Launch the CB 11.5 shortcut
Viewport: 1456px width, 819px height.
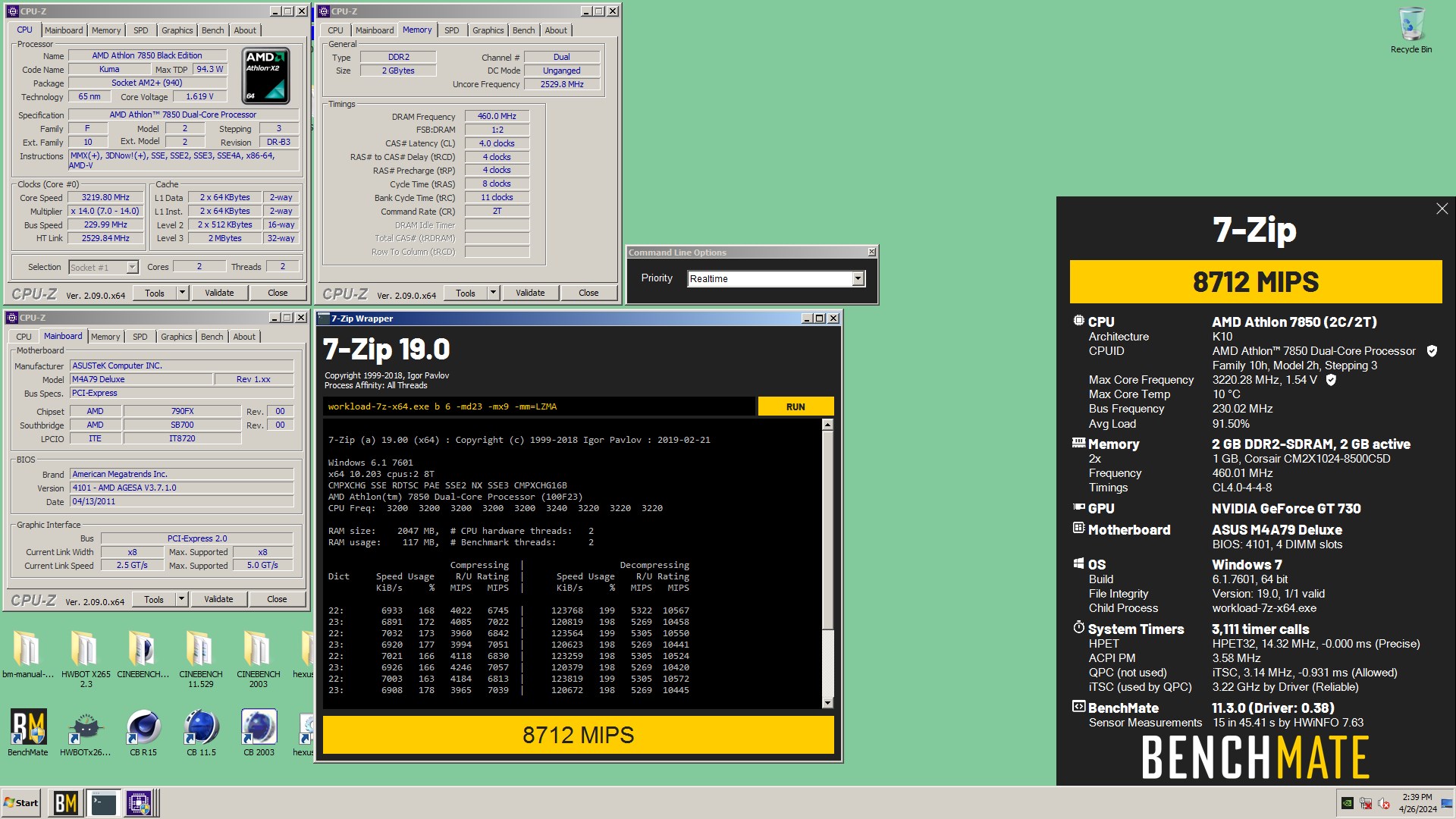coord(201,733)
